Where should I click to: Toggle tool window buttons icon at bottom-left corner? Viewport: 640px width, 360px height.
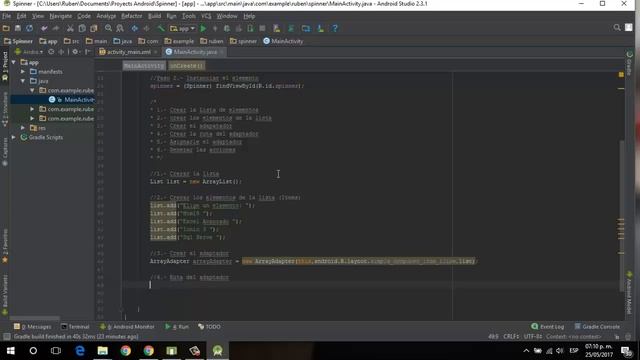6,337
